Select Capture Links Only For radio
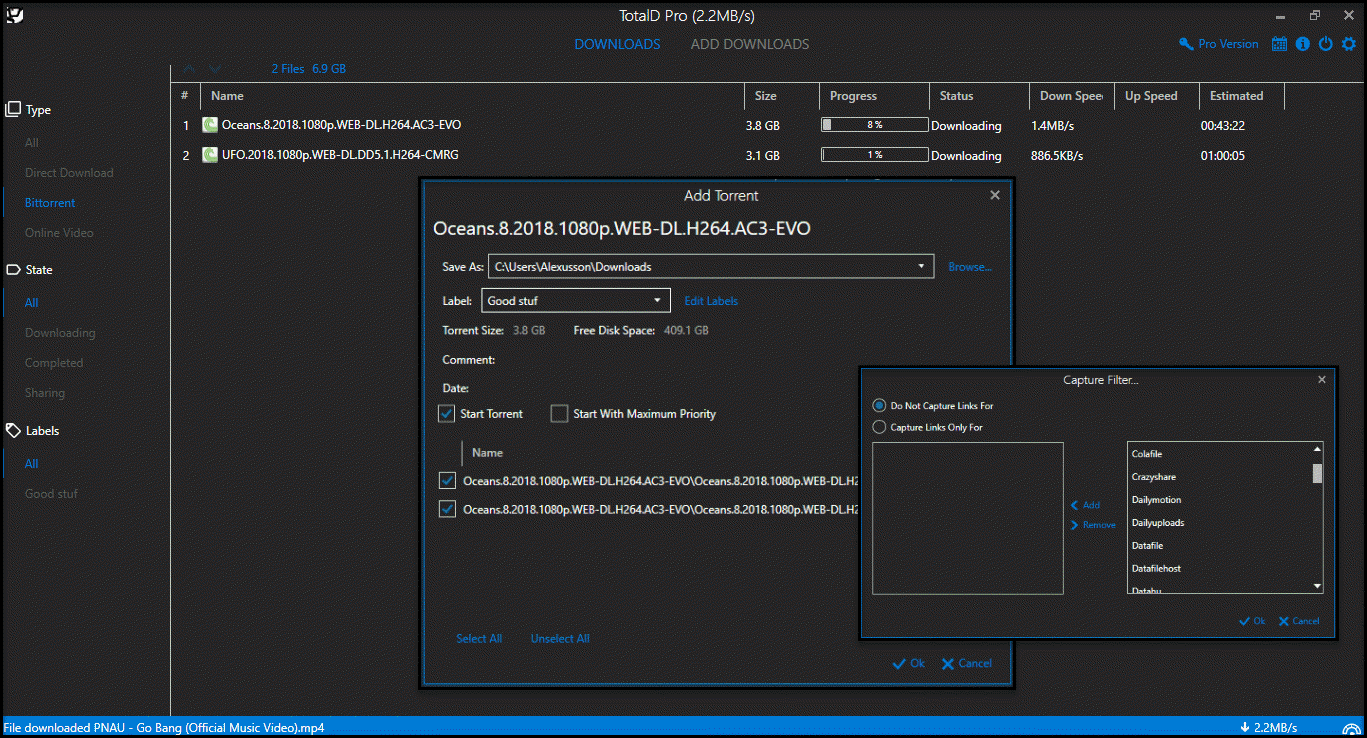Image resolution: width=1367 pixels, height=738 pixels. coord(879,427)
